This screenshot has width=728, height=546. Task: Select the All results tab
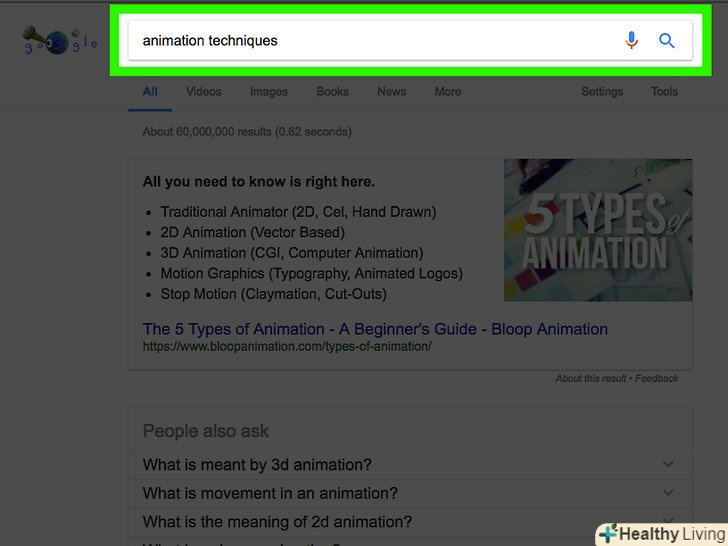[150, 92]
